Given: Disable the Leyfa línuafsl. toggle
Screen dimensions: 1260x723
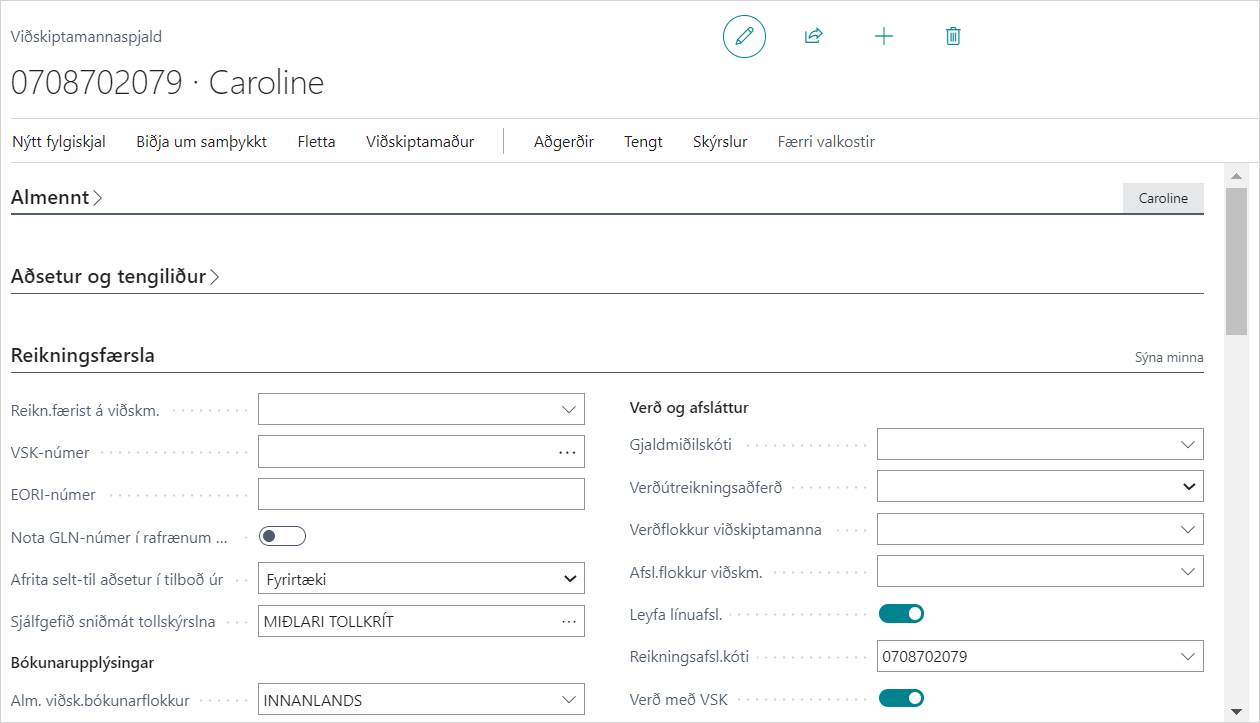Looking at the screenshot, I should (900, 613).
